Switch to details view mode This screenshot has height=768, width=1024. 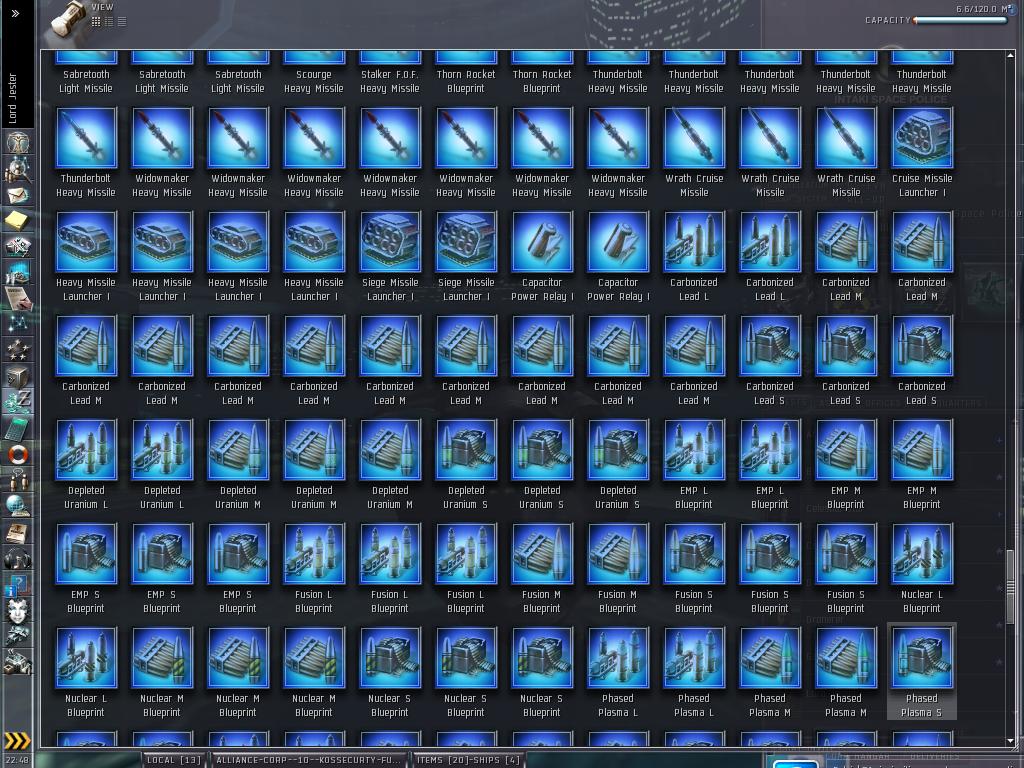109,21
